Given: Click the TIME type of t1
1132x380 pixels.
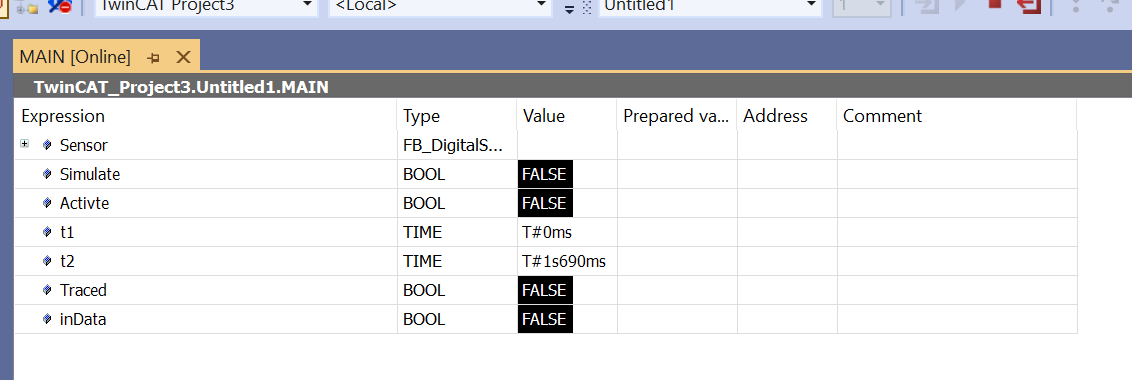Looking at the screenshot, I should pyautogui.click(x=422, y=232).
